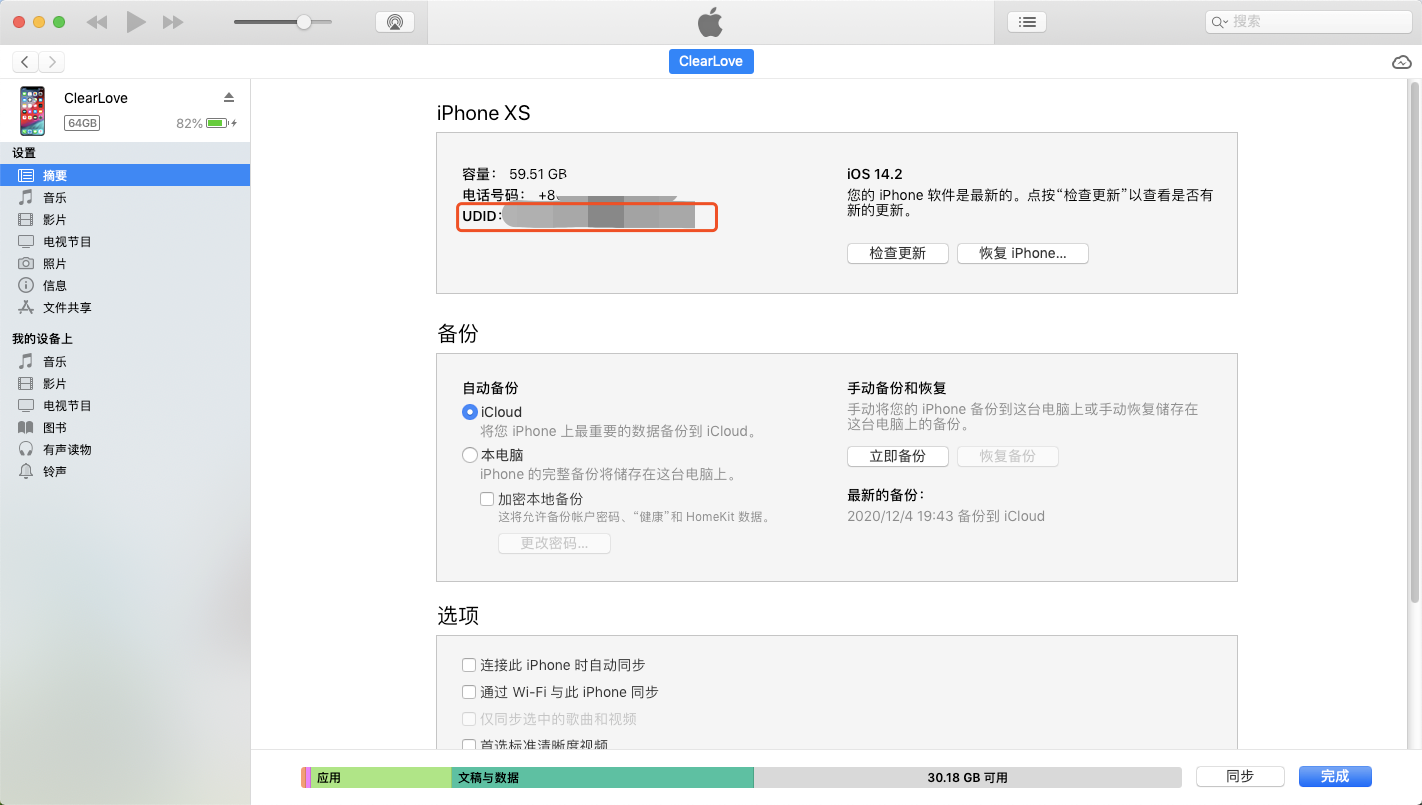Click 检查更新 to check for iOS updates
This screenshot has height=805, width=1422.
pos(897,253)
